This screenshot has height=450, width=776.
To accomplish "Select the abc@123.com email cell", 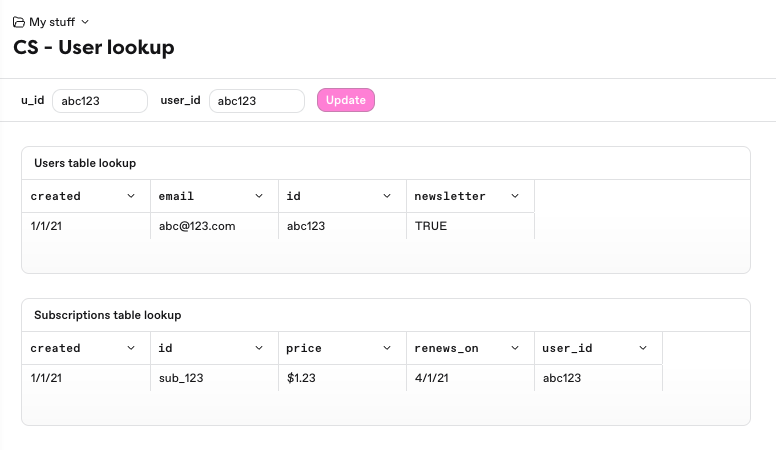I will tap(214, 226).
